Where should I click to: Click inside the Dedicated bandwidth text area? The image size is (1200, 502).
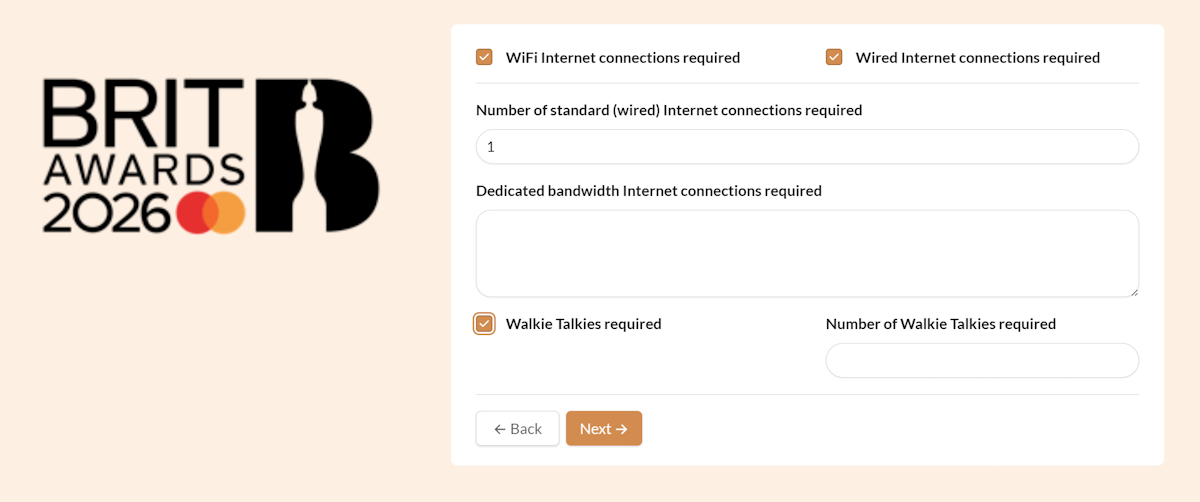807,253
